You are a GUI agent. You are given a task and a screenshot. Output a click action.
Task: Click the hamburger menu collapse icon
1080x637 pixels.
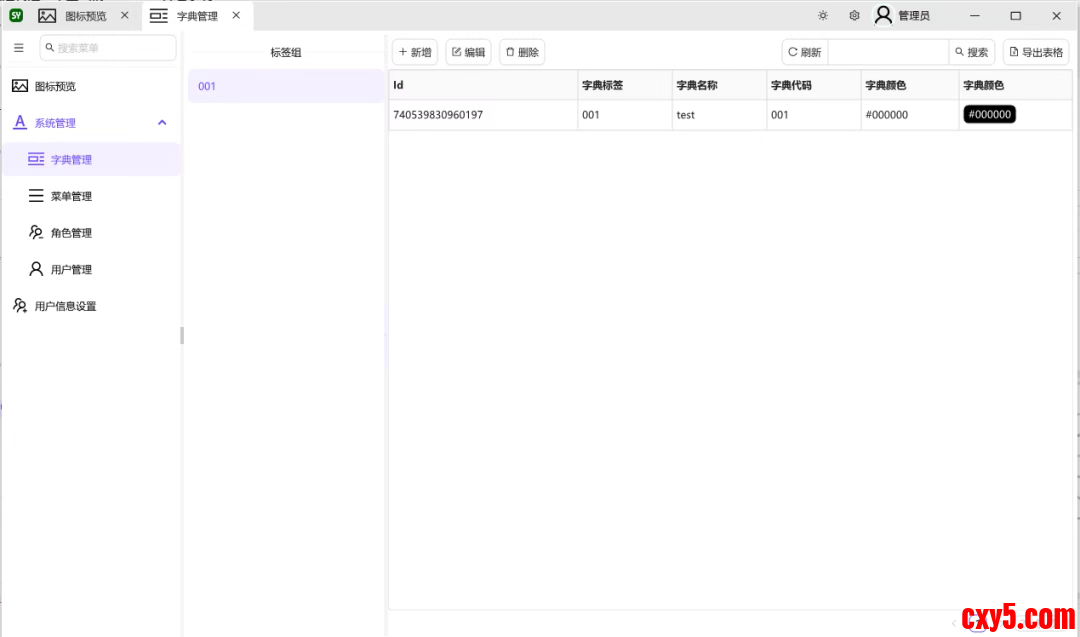[18, 48]
